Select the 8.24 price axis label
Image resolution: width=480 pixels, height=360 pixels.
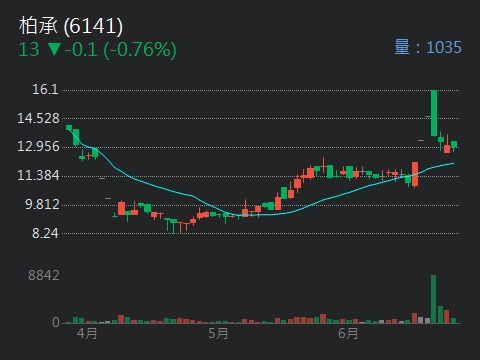pos(45,233)
